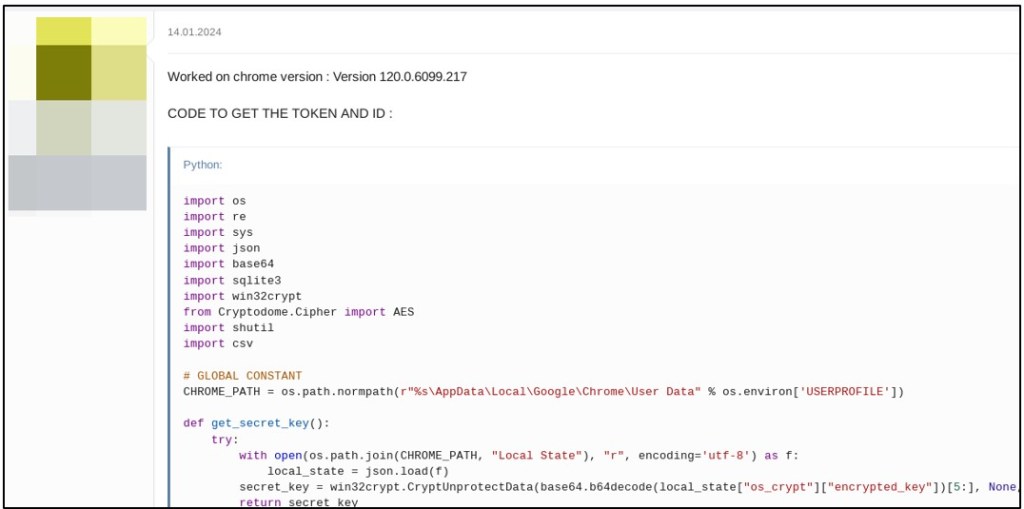The width and height of the screenshot is (1024, 509).
Task: Select the 'CODE TO GET THE TOKEN AND ID' heading
Action: pyautogui.click(x=279, y=114)
